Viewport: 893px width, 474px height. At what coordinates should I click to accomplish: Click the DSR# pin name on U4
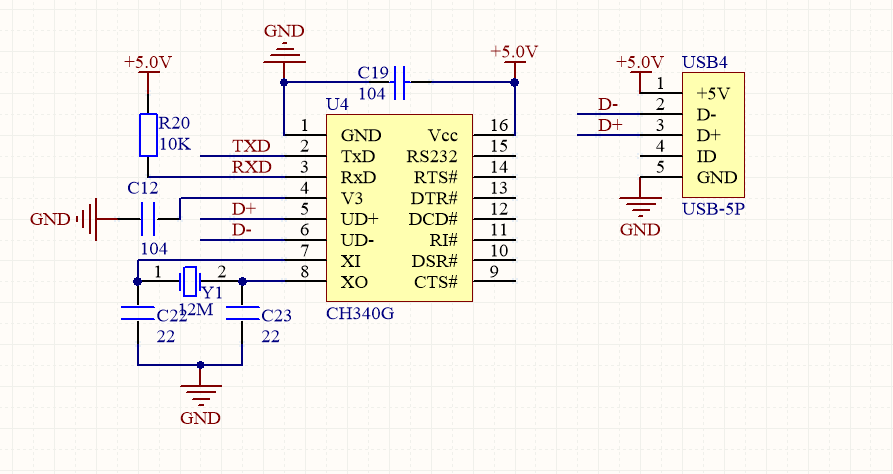435,261
